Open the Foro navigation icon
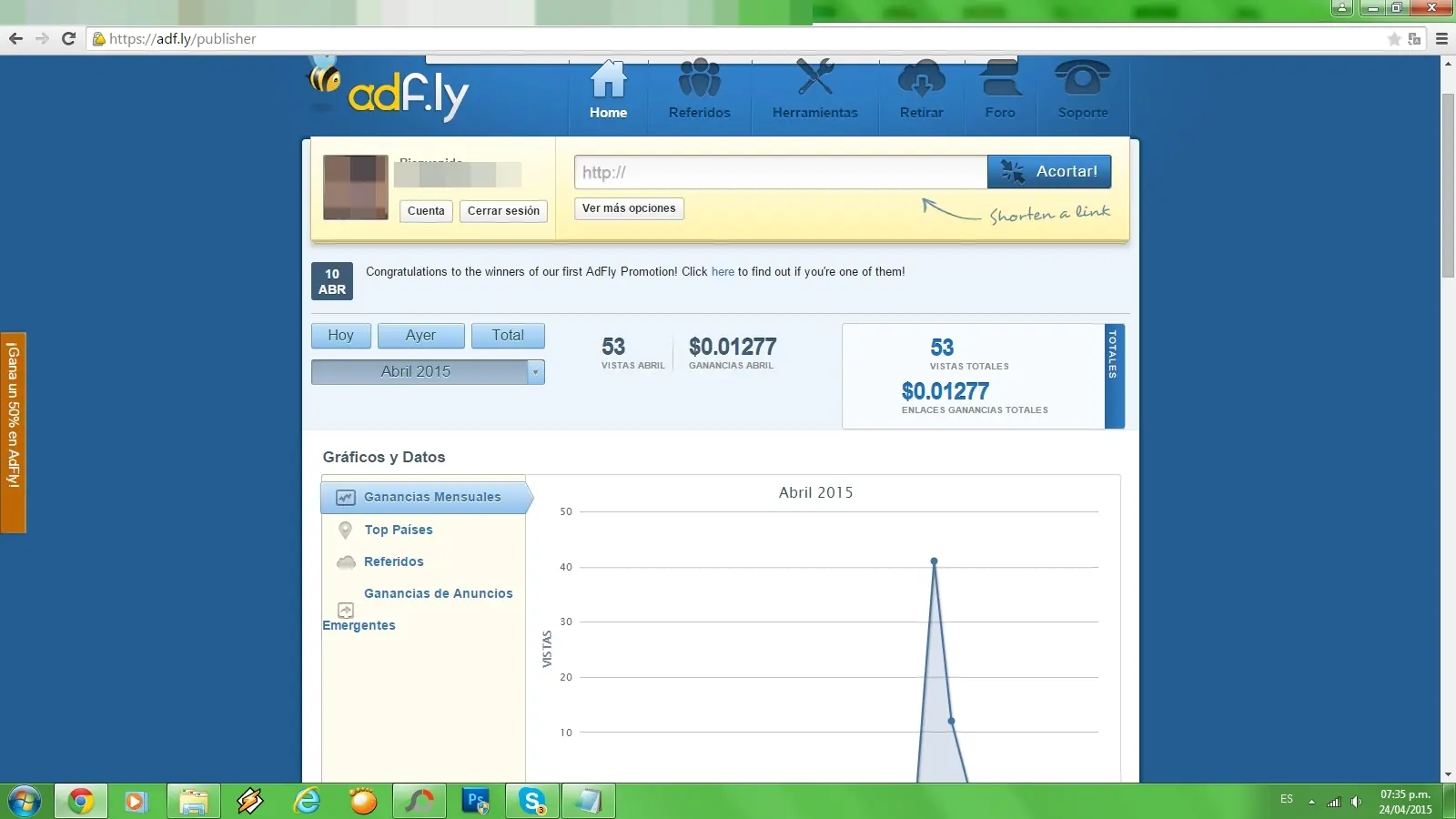 [x=1000, y=78]
